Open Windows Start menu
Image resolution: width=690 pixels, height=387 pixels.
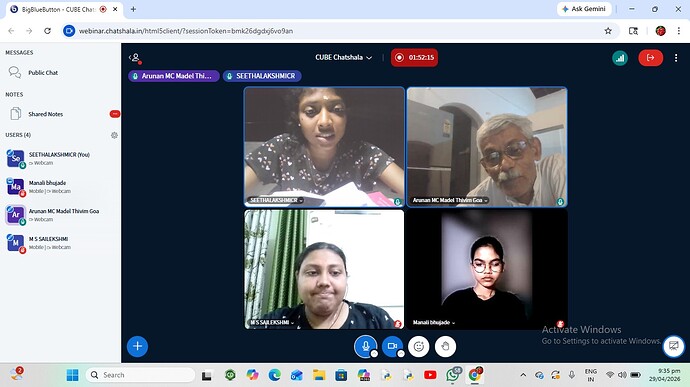(x=72, y=375)
